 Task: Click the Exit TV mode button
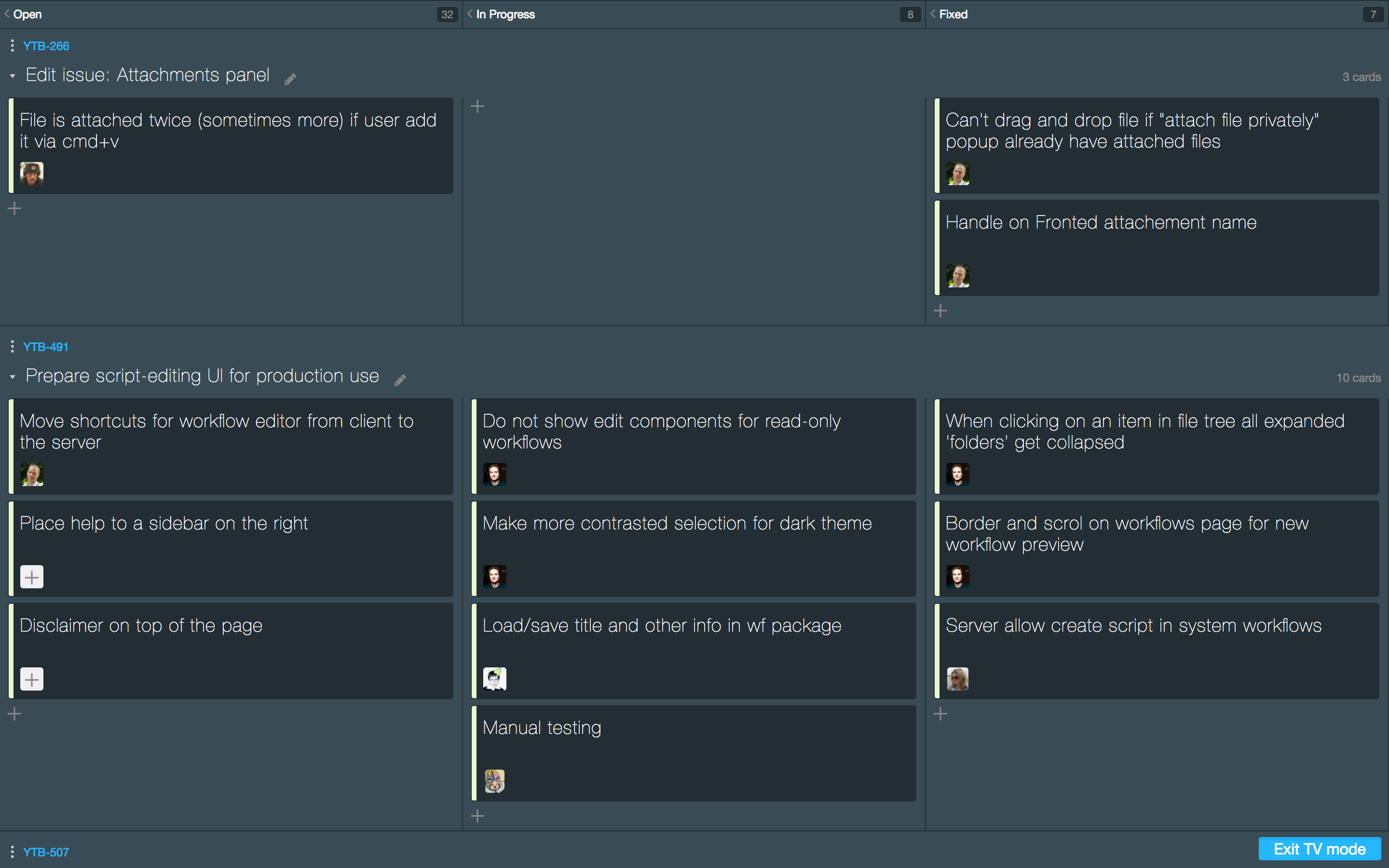tap(1319, 849)
